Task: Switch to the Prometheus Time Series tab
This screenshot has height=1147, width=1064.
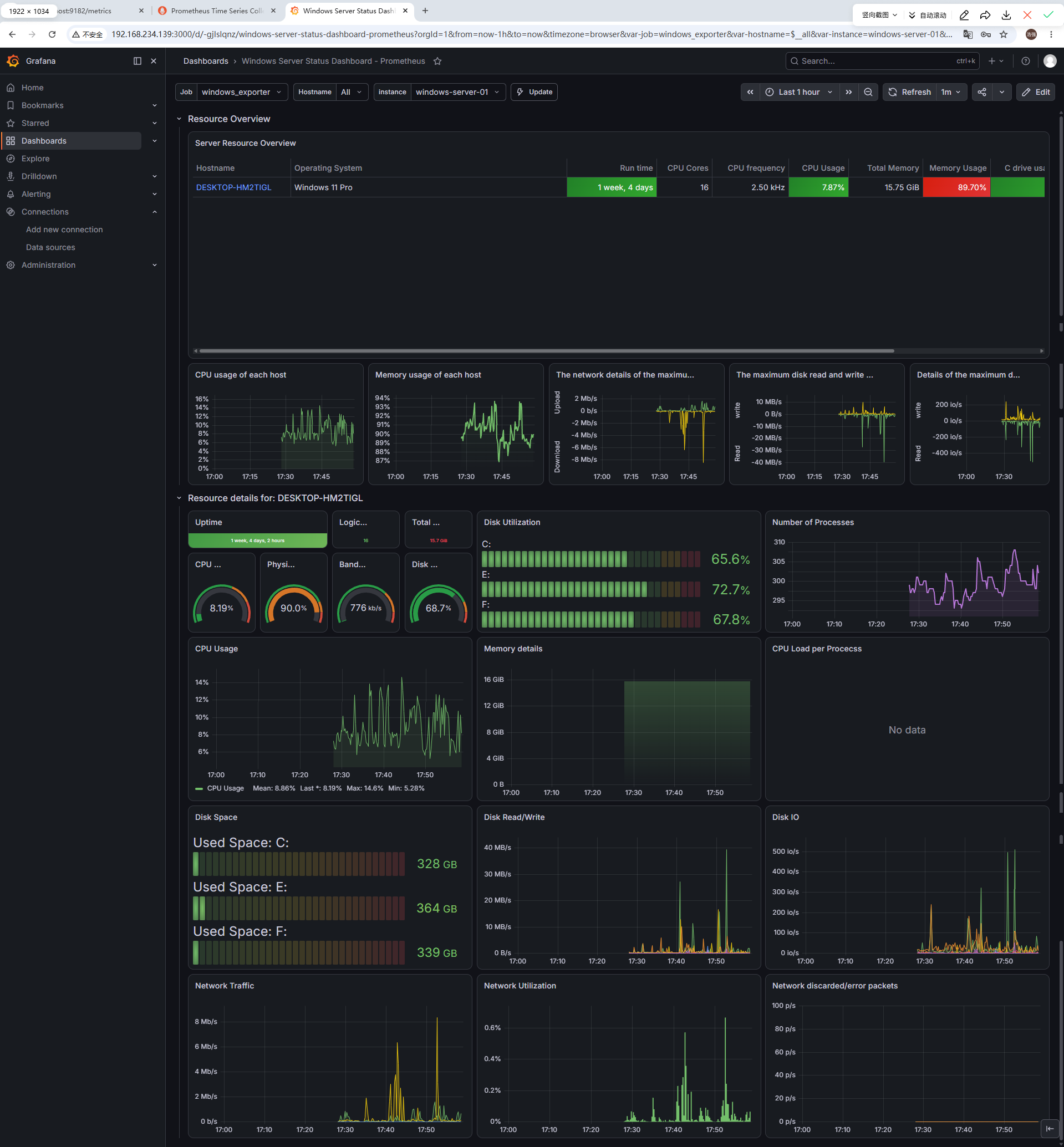Action: [x=217, y=11]
